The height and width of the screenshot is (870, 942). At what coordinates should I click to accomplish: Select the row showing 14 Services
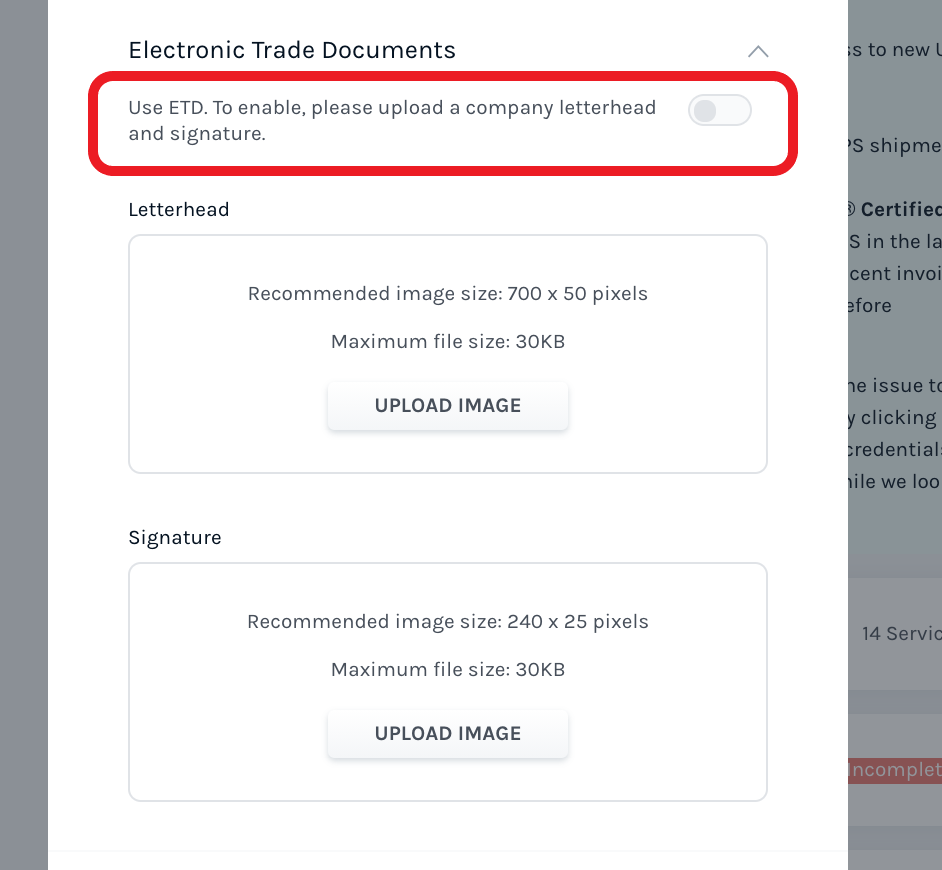(900, 633)
